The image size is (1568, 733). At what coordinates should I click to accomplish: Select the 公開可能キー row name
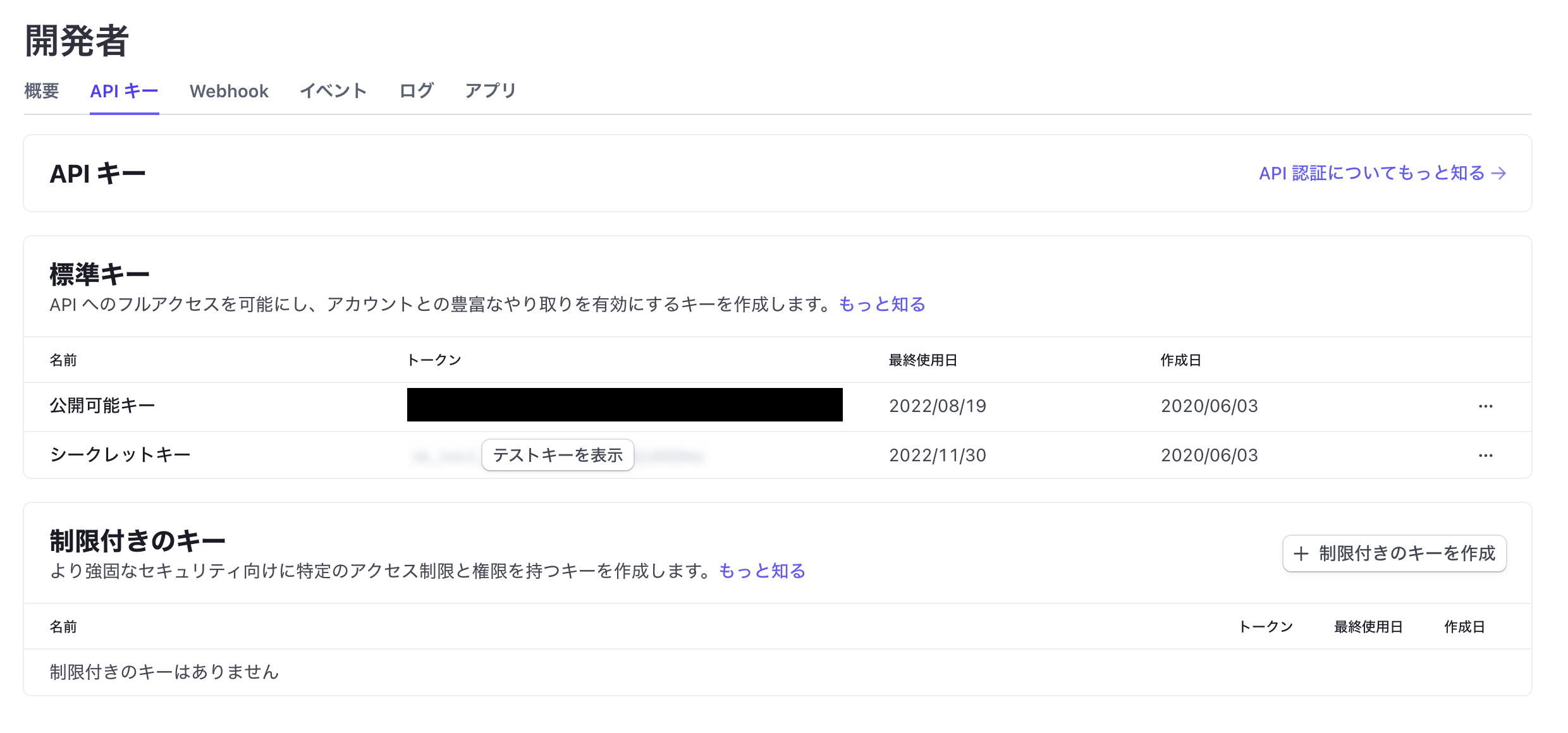pyautogui.click(x=103, y=405)
